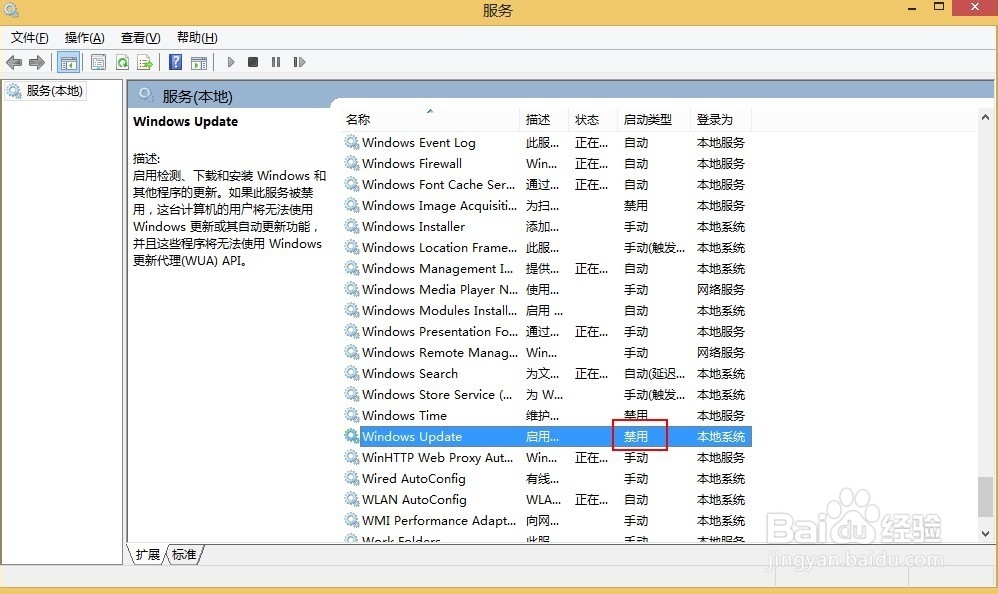Click the Refresh toolbar icon
998x594 pixels.
(122, 62)
